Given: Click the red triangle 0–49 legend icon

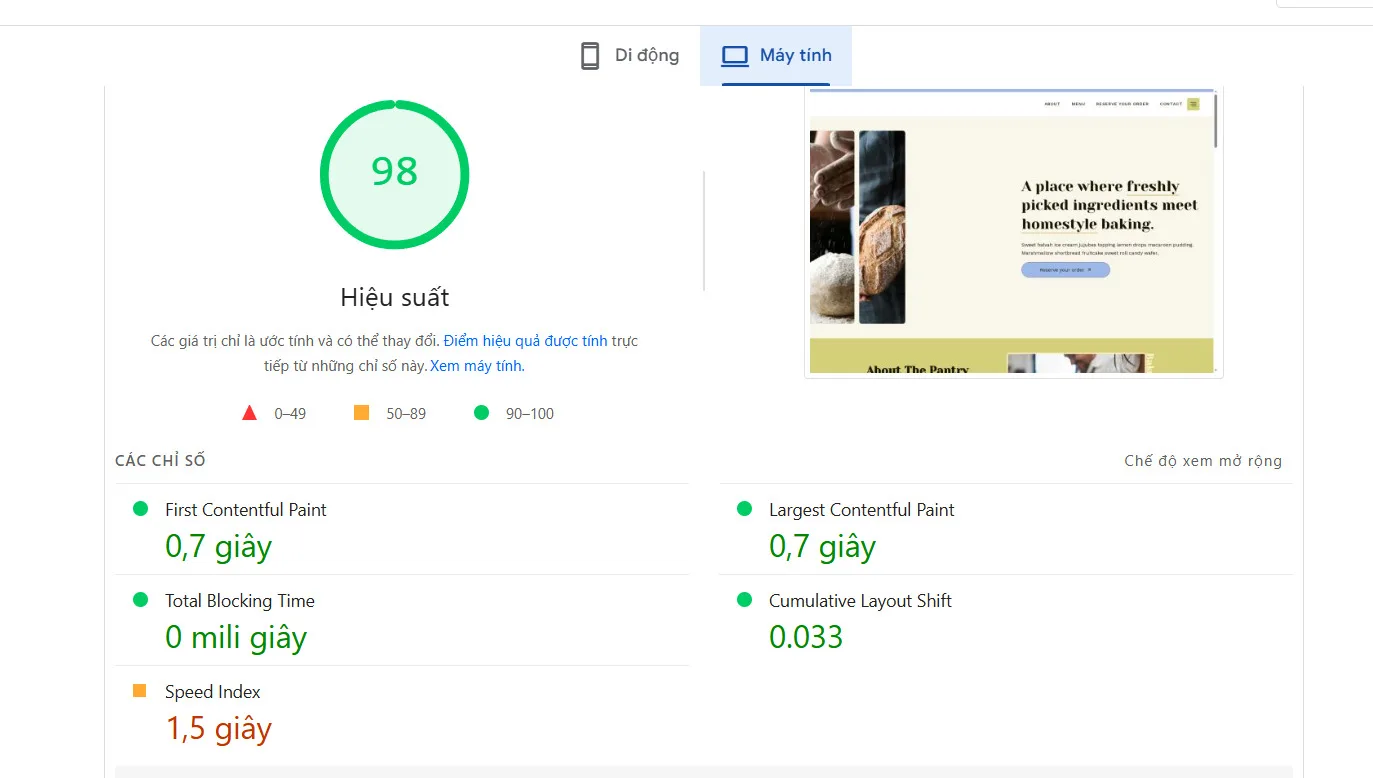Looking at the screenshot, I should [x=248, y=412].
